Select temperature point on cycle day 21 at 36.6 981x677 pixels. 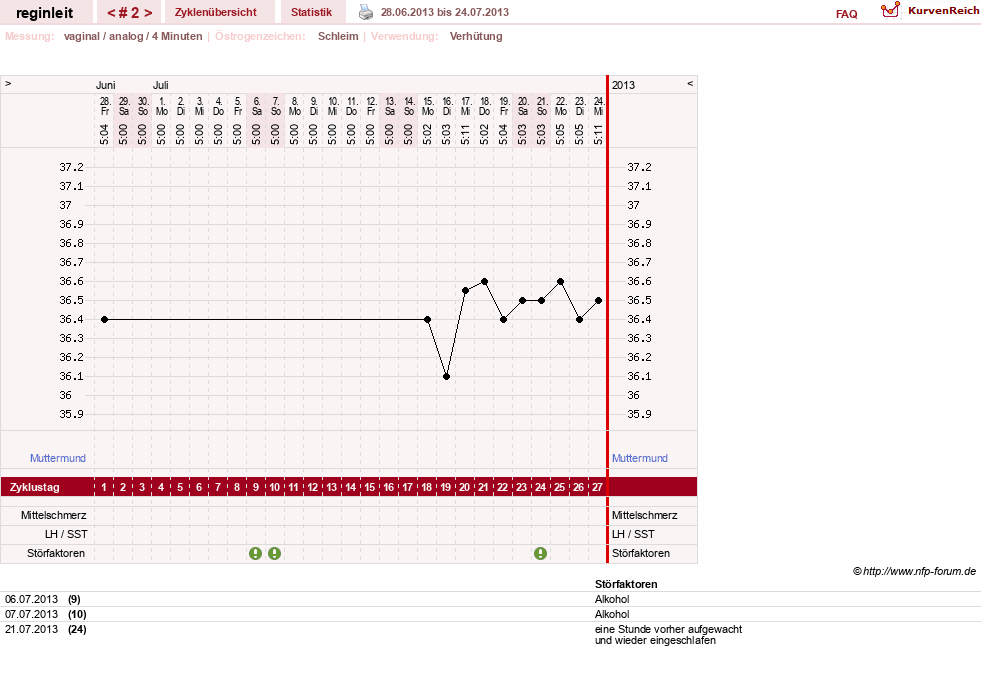click(x=484, y=282)
